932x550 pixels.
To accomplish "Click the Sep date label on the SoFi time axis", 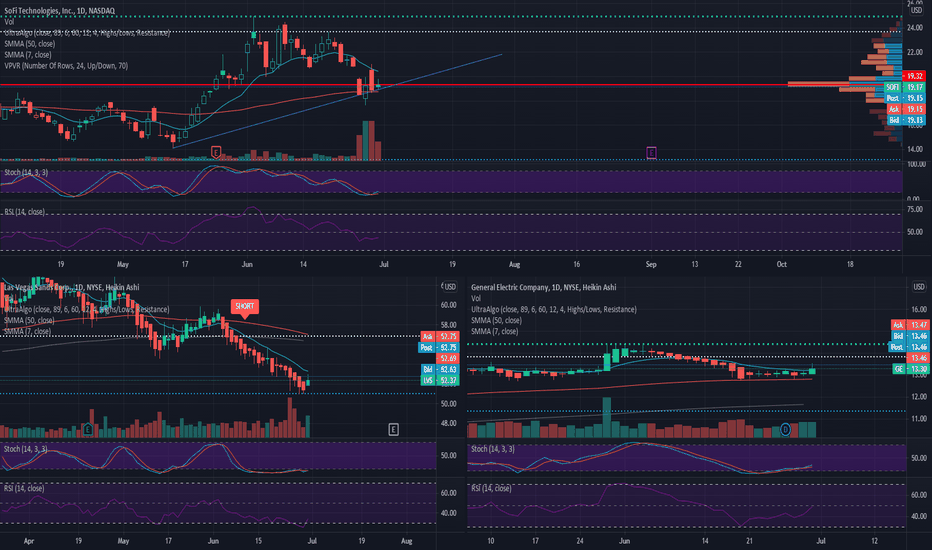I will (651, 264).
